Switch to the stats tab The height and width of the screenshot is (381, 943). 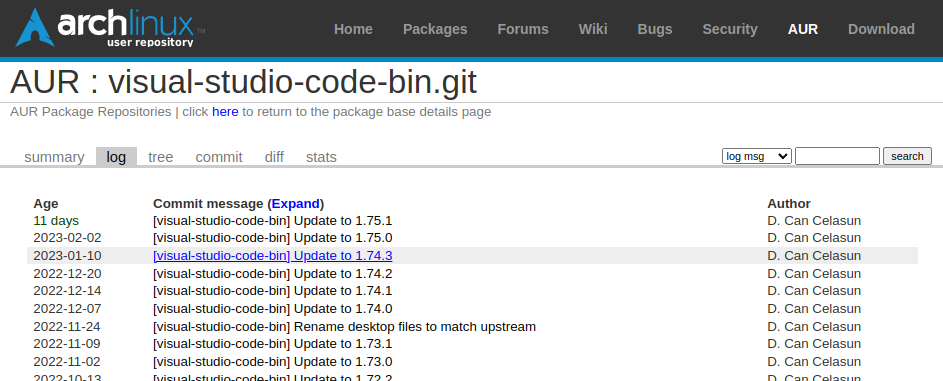(x=321, y=157)
